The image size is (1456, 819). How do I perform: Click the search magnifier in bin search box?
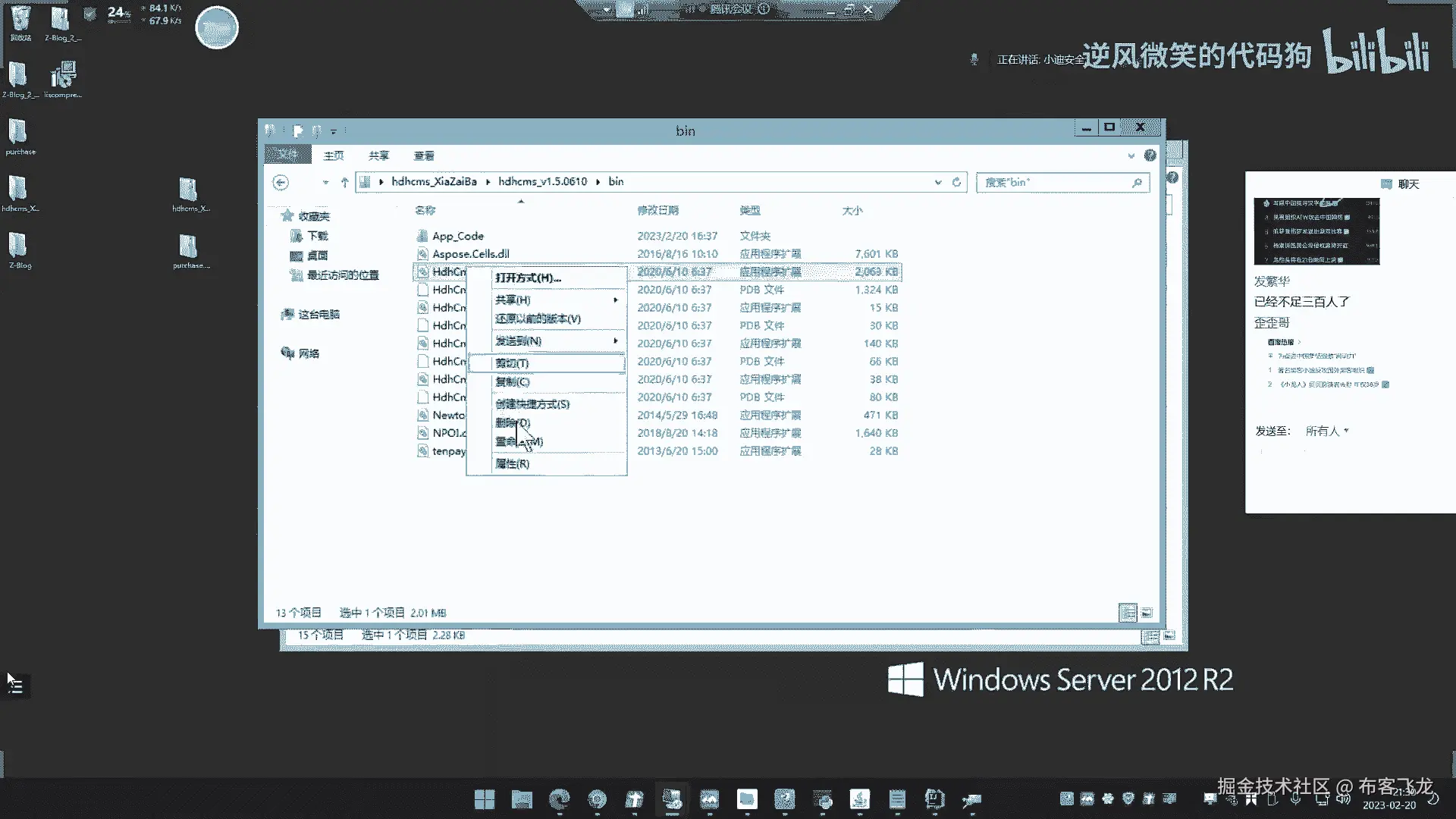(x=1137, y=183)
